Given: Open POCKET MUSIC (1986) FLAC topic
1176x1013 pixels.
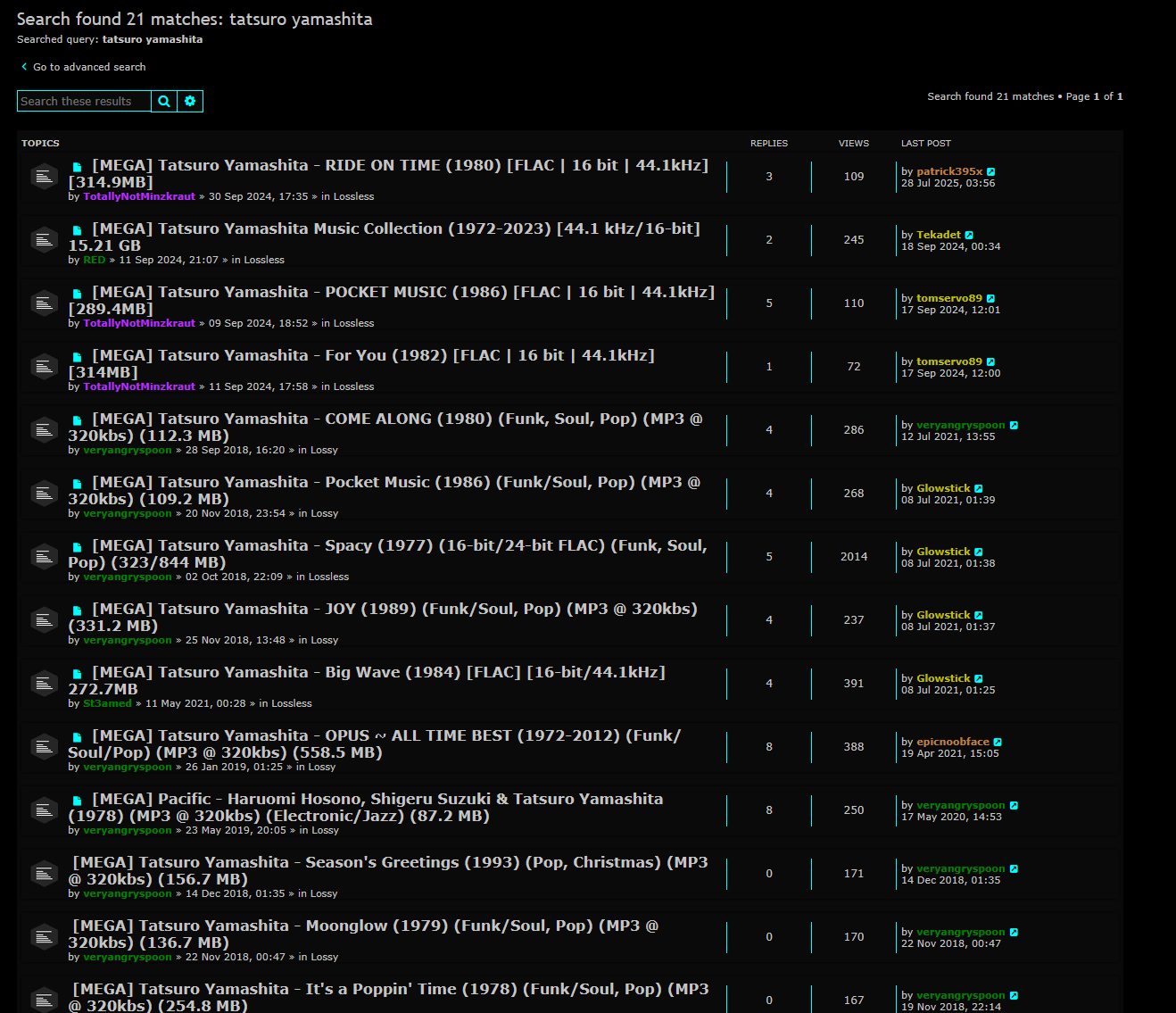Looking at the screenshot, I should 392,301.
